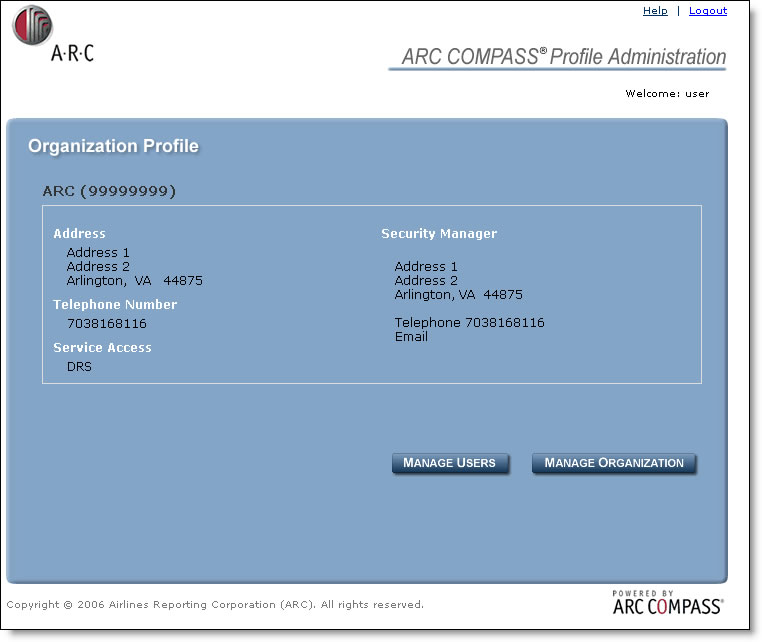
Task: Click the Security Manager Email line
Action: tap(411, 337)
